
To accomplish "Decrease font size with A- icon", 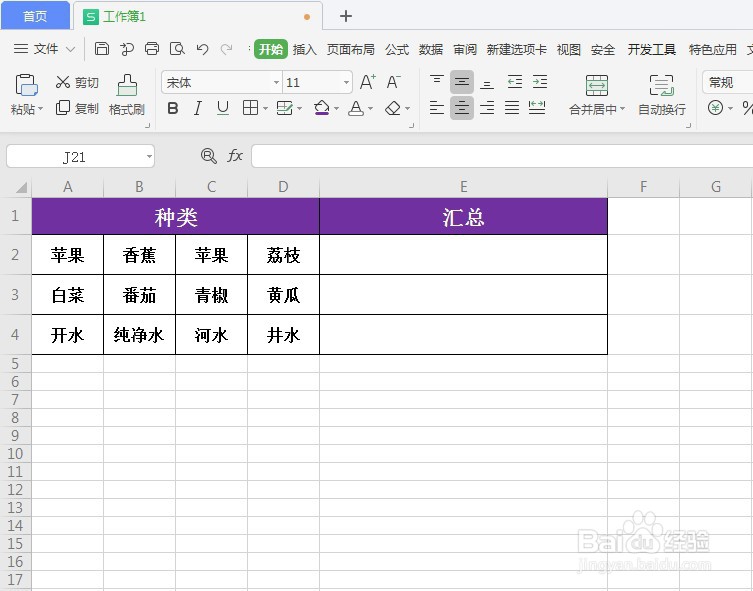I will point(393,82).
